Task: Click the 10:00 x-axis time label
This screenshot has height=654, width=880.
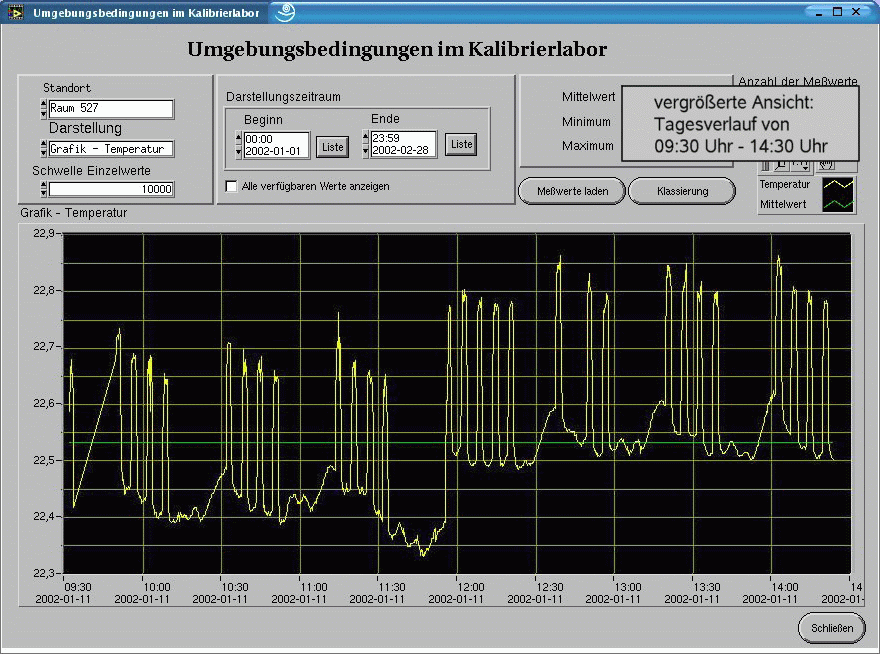Action: [156, 587]
